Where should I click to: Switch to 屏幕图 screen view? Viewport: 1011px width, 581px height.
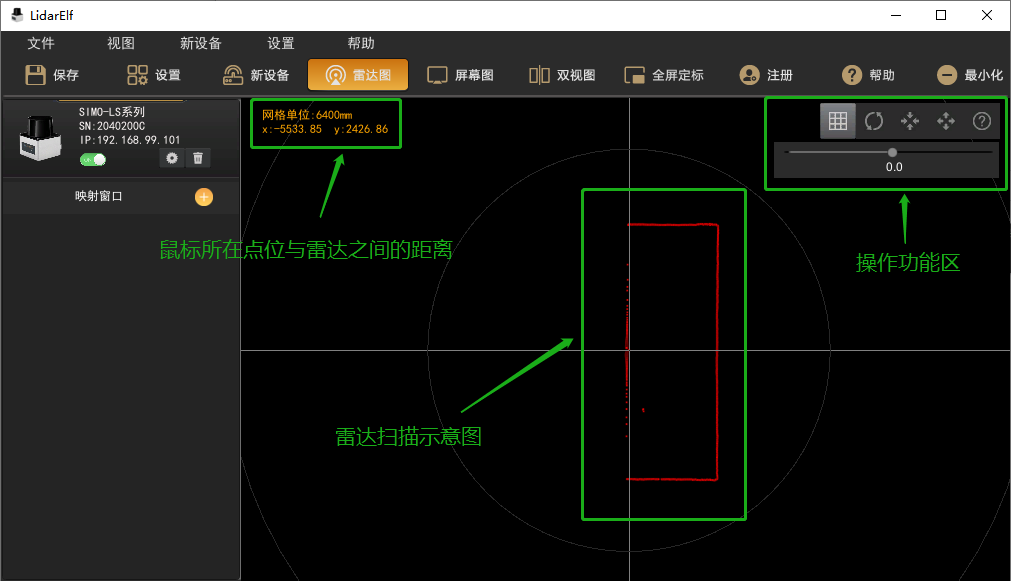tap(460, 75)
